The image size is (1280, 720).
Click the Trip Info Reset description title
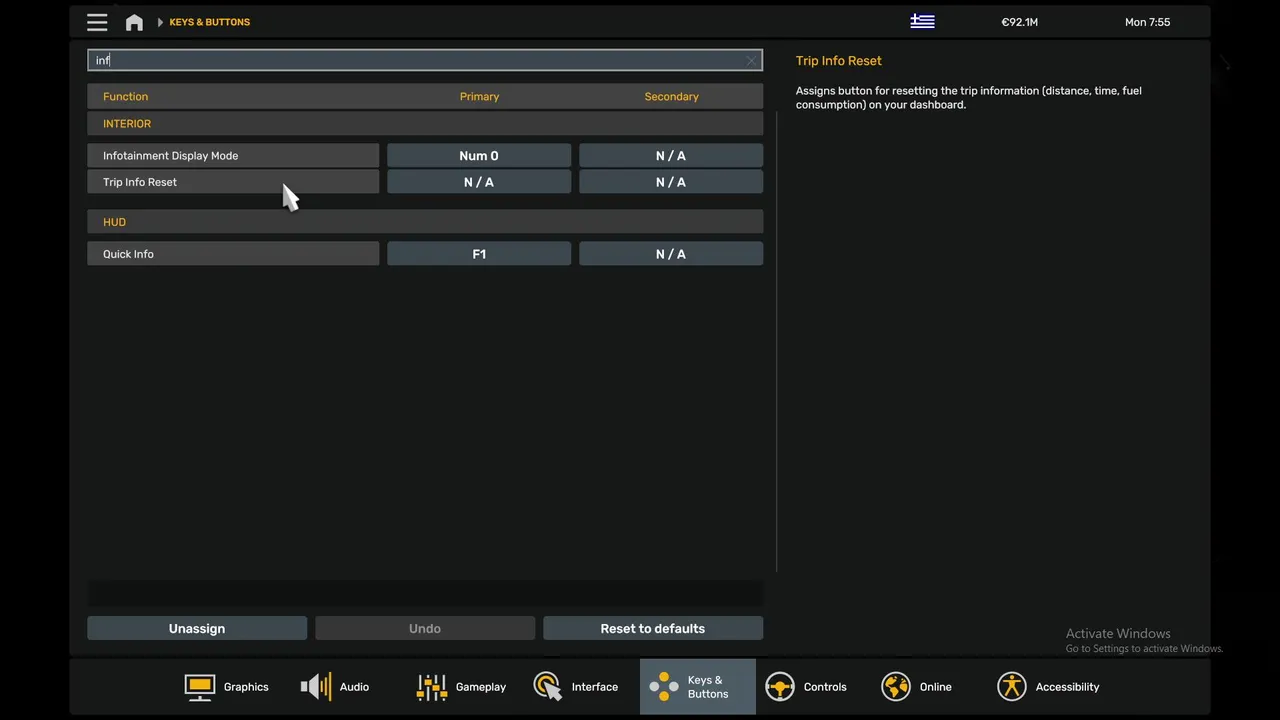838,61
